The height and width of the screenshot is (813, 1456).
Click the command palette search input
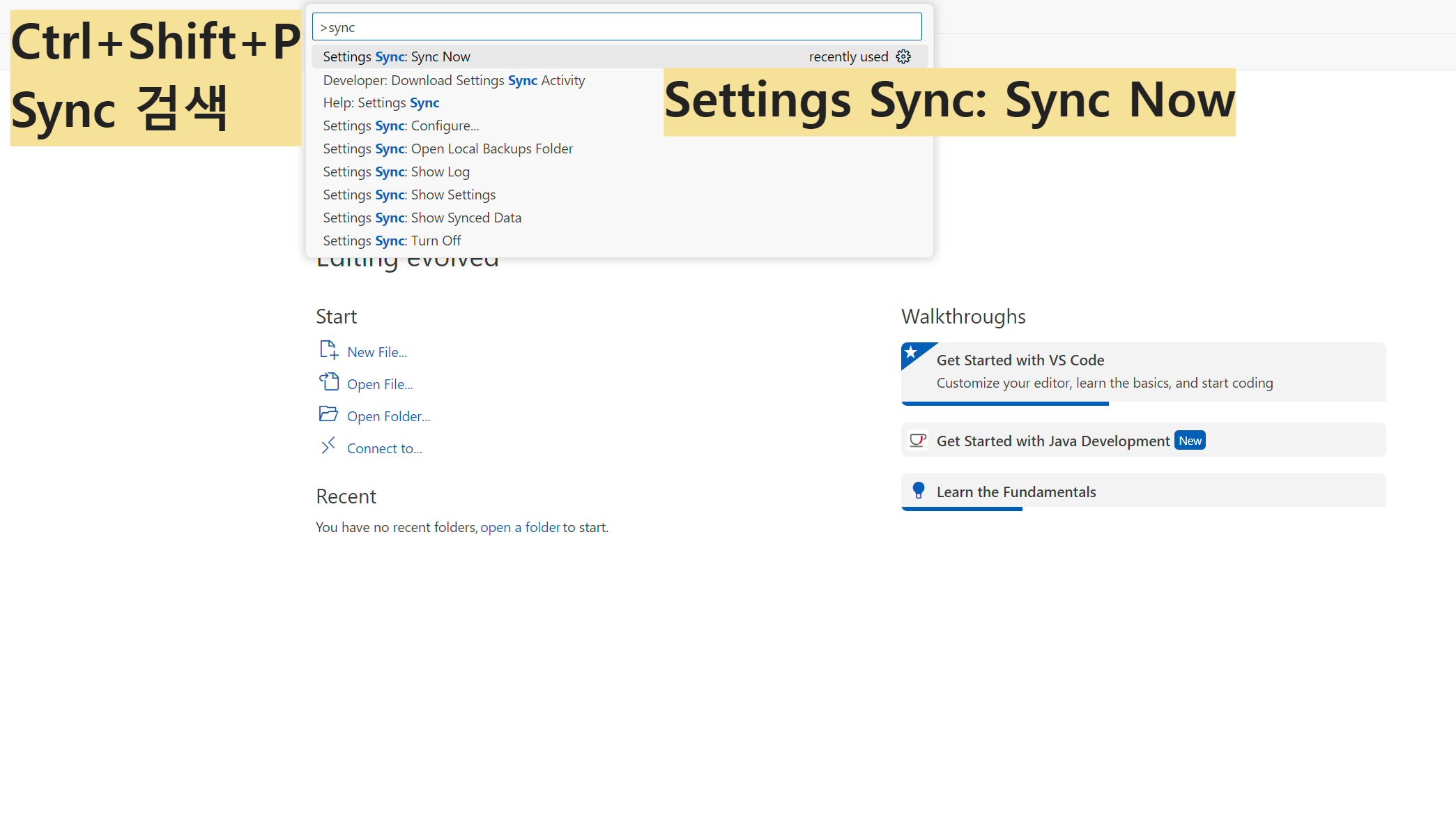617,27
